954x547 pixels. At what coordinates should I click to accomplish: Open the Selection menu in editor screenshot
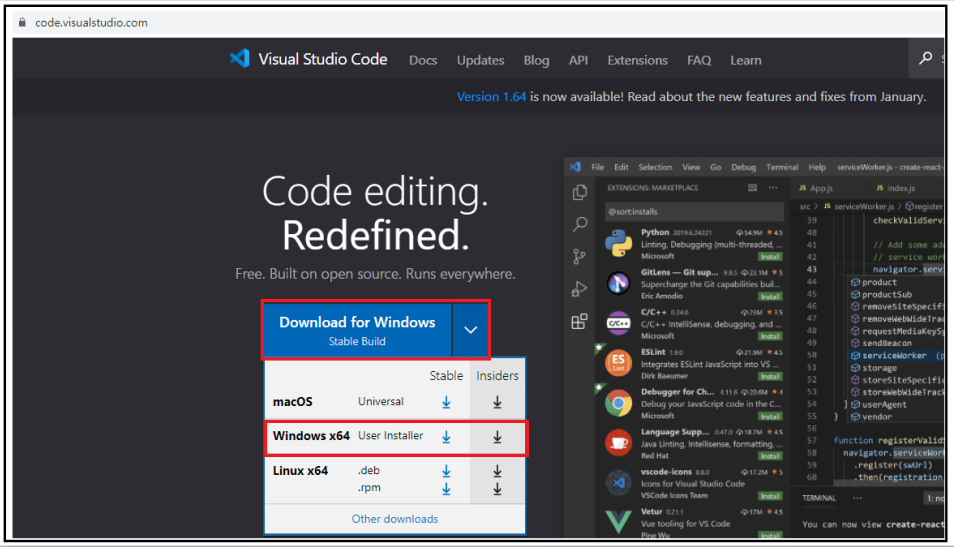click(x=655, y=167)
